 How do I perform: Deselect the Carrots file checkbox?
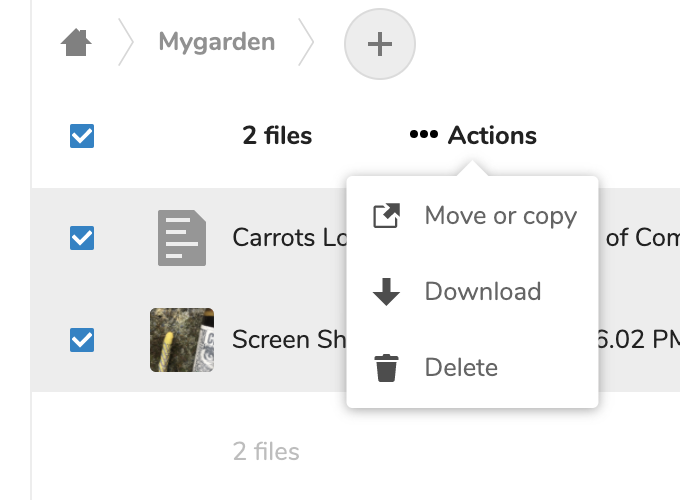tap(82, 238)
